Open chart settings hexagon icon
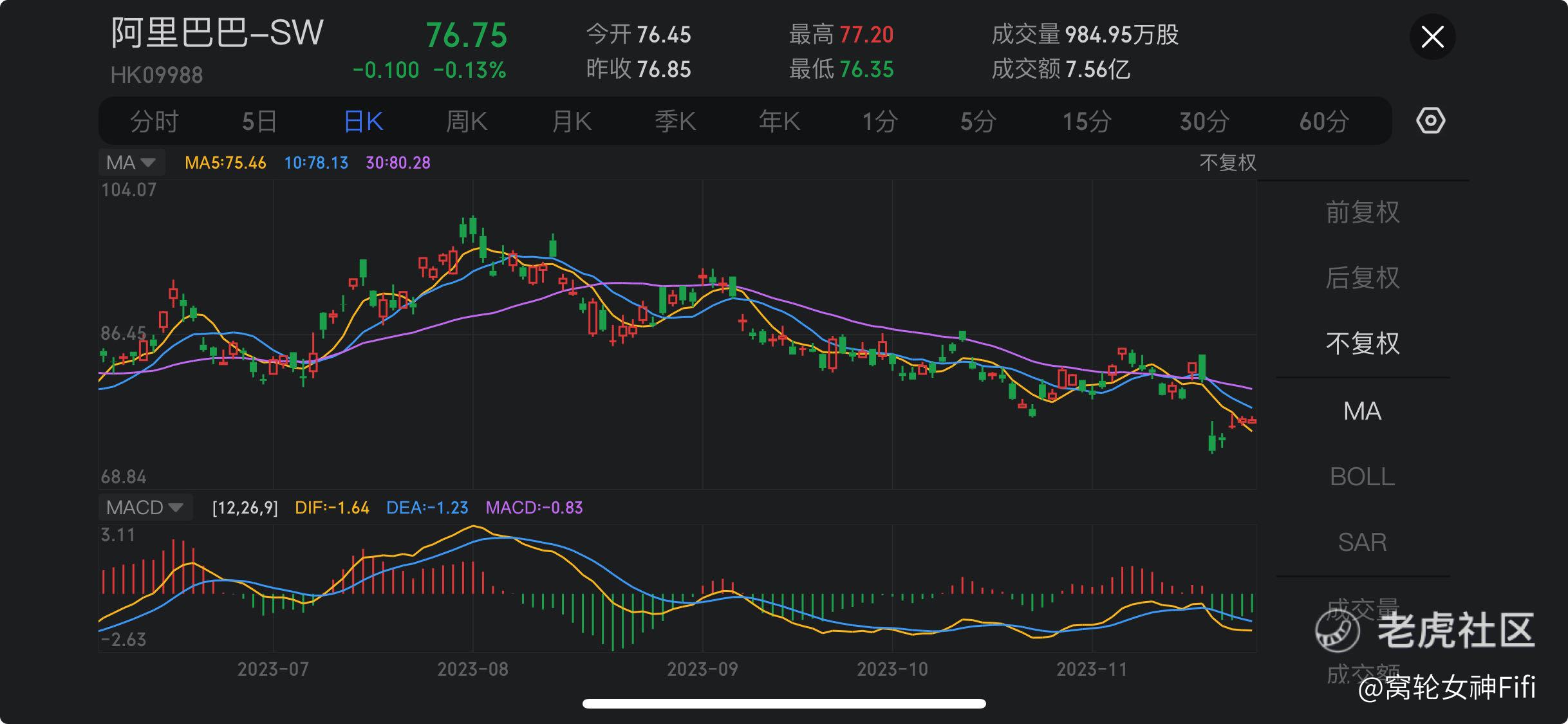The width and height of the screenshot is (1568, 724). (x=1430, y=121)
